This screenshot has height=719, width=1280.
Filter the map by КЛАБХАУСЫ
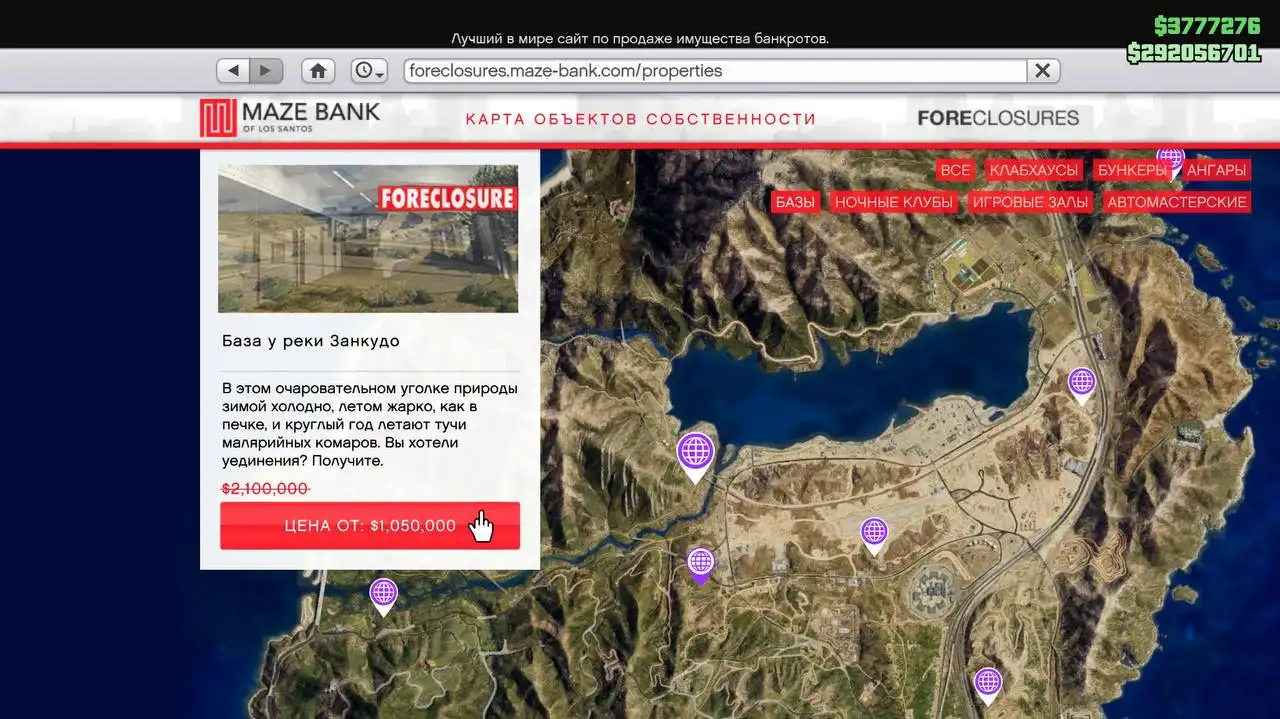pyautogui.click(x=1034, y=170)
